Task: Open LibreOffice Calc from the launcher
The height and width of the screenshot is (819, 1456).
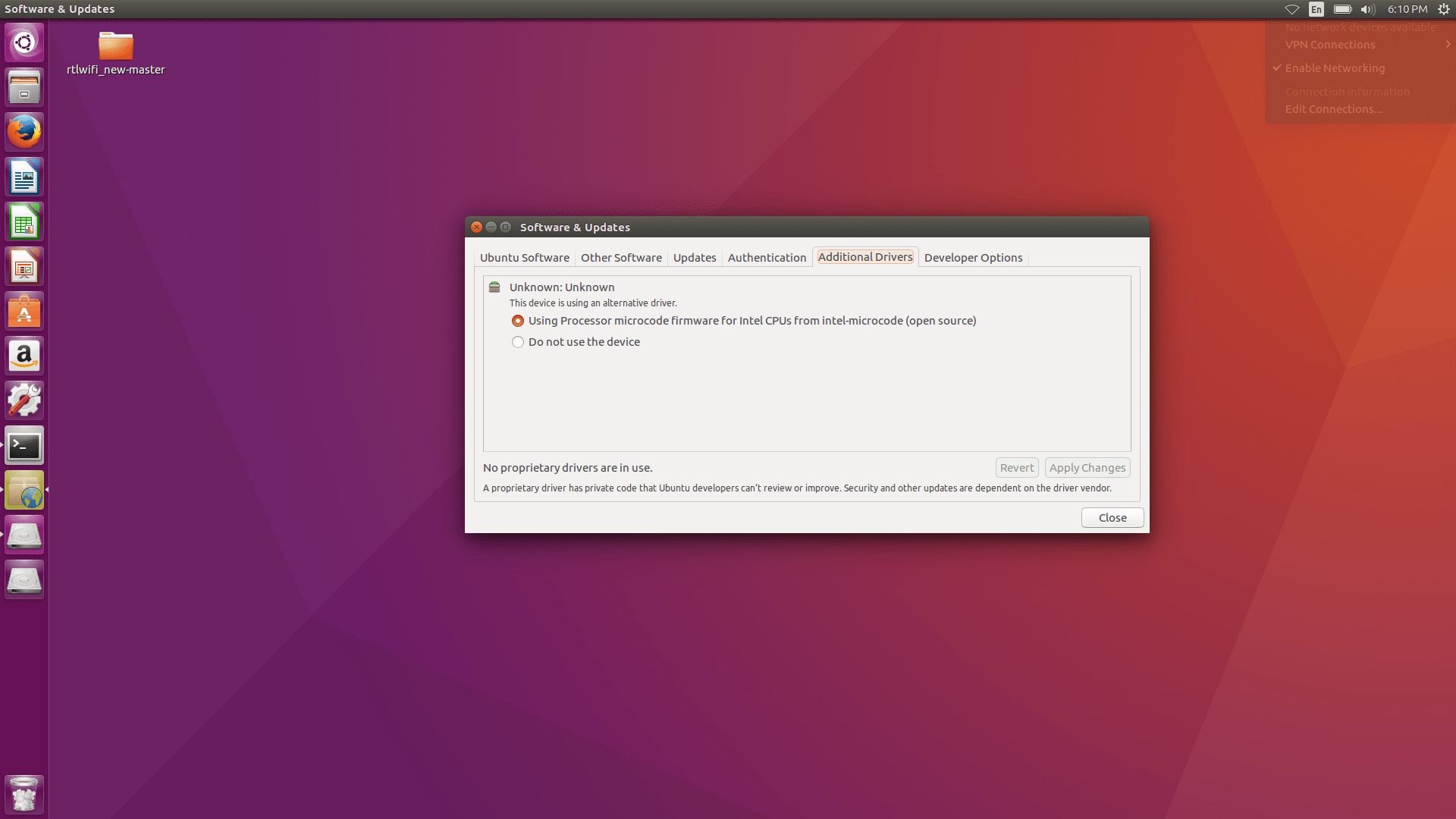Action: click(x=24, y=221)
